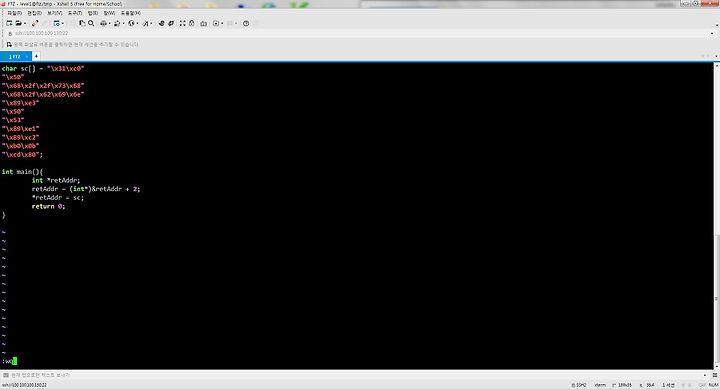The height and width of the screenshot is (389, 720).
Task: Launch Xagent icon next to Xftp
Action: (171, 23)
